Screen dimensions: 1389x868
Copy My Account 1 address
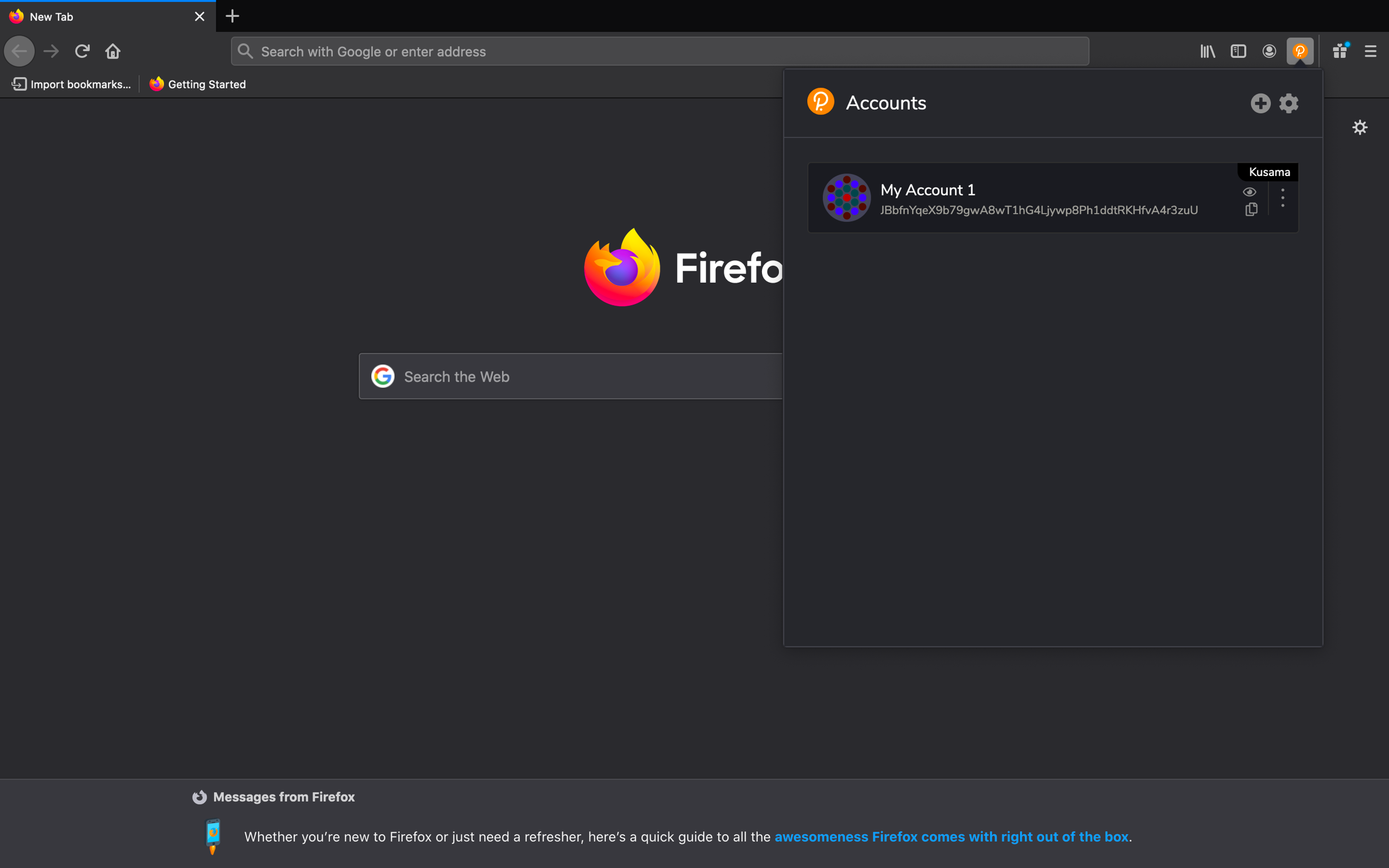click(x=1251, y=209)
